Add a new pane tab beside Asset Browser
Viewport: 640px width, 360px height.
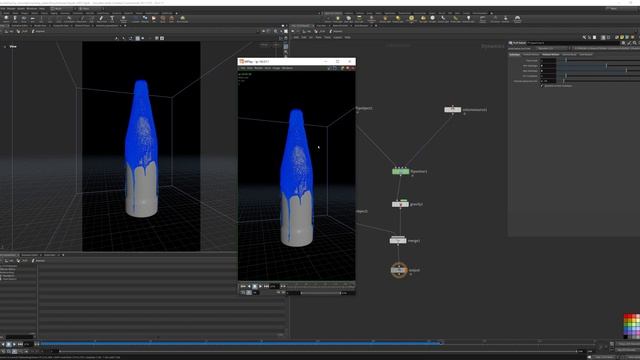376,25
